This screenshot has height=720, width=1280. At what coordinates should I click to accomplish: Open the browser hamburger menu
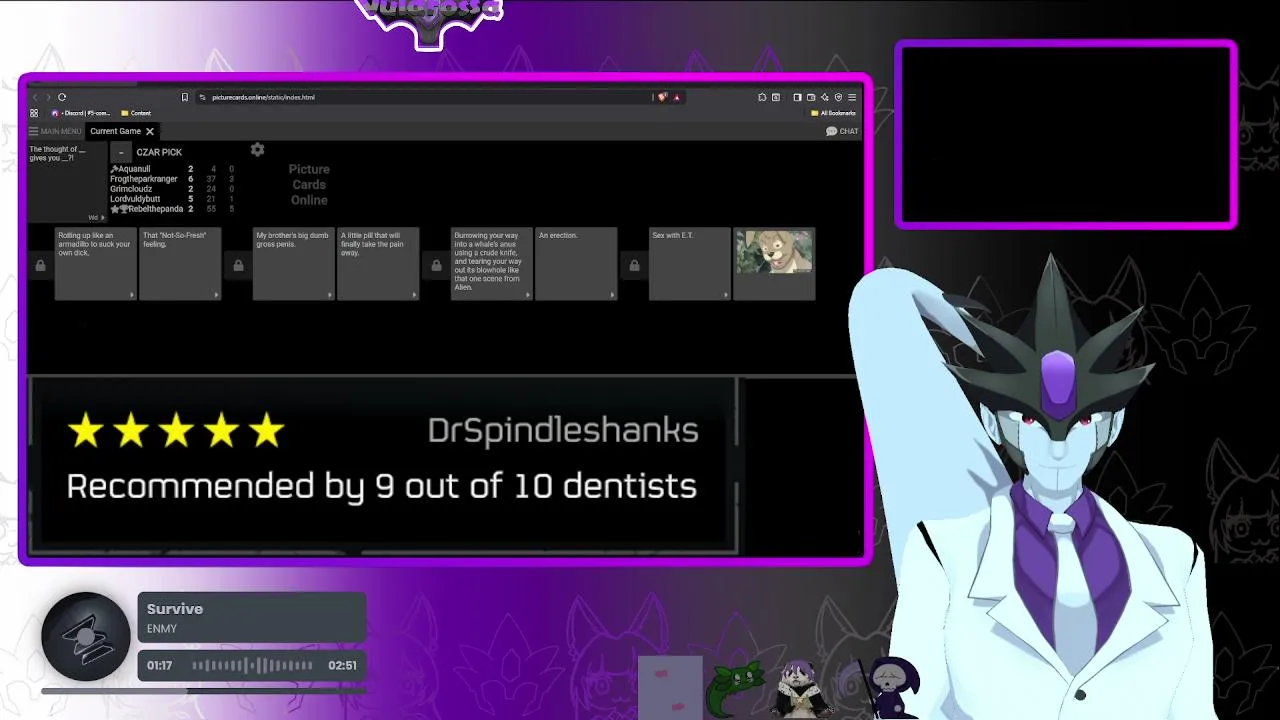[x=852, y=97]
